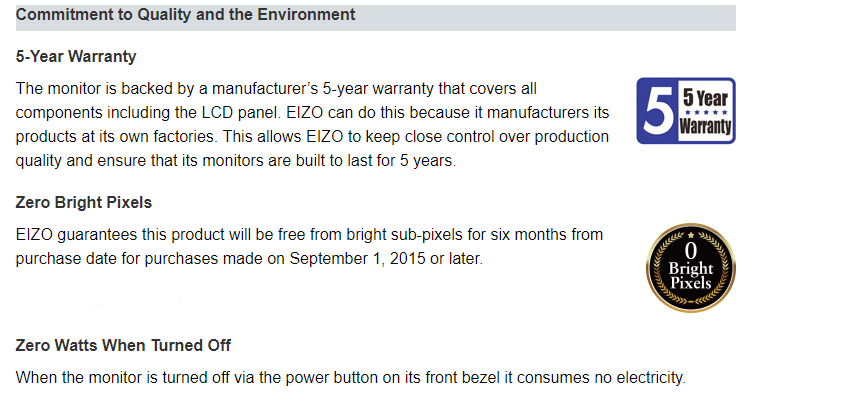The height and width of the screenshot is (406, 848).
Task: Click the words 'LCD panel' in the warranty paragraph
Action: point(238,112)
